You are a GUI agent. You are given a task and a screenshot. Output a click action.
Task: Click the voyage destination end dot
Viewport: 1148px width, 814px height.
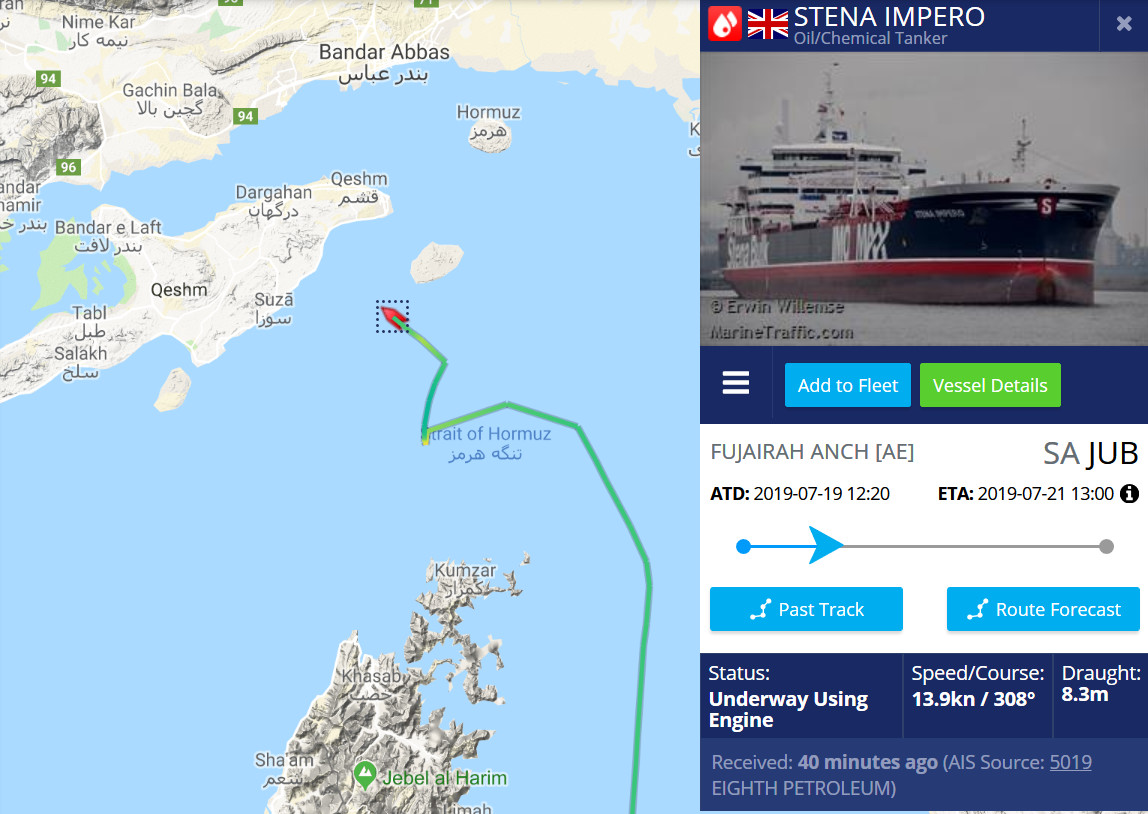(1106, 546)
